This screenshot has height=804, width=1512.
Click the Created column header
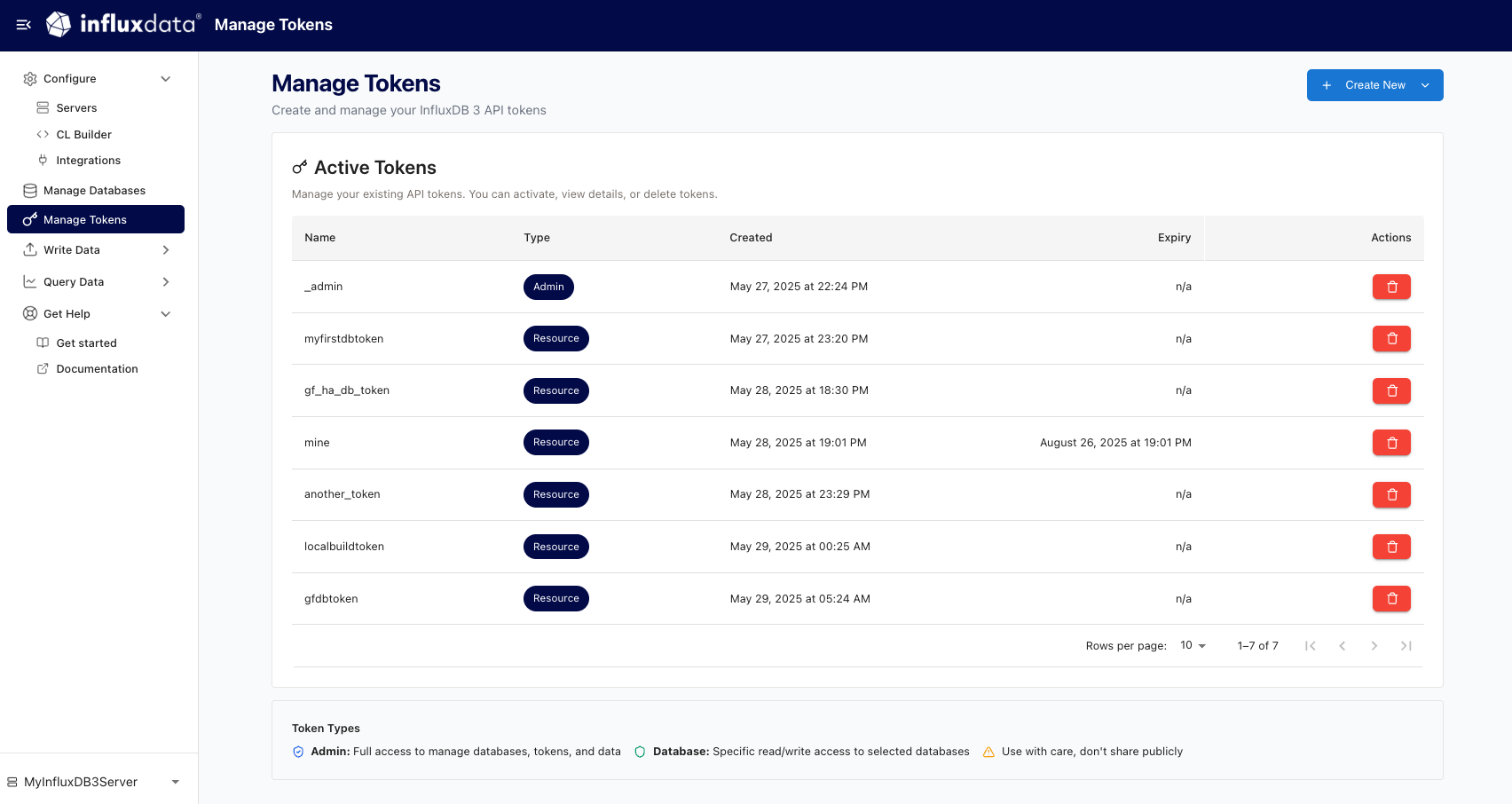[x=751, y=238]
